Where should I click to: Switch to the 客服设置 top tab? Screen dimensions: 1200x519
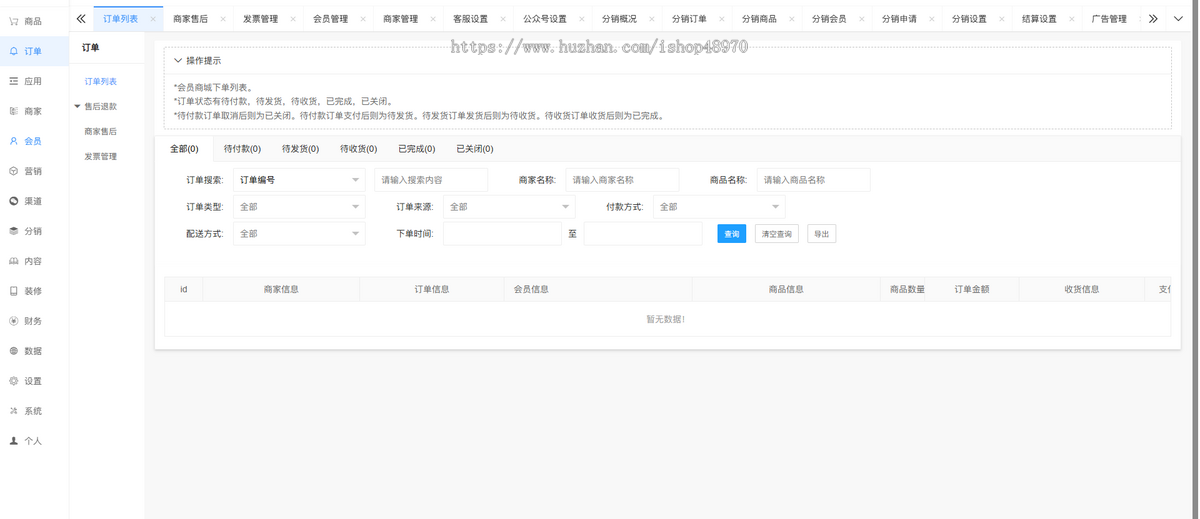click(470, 19)
